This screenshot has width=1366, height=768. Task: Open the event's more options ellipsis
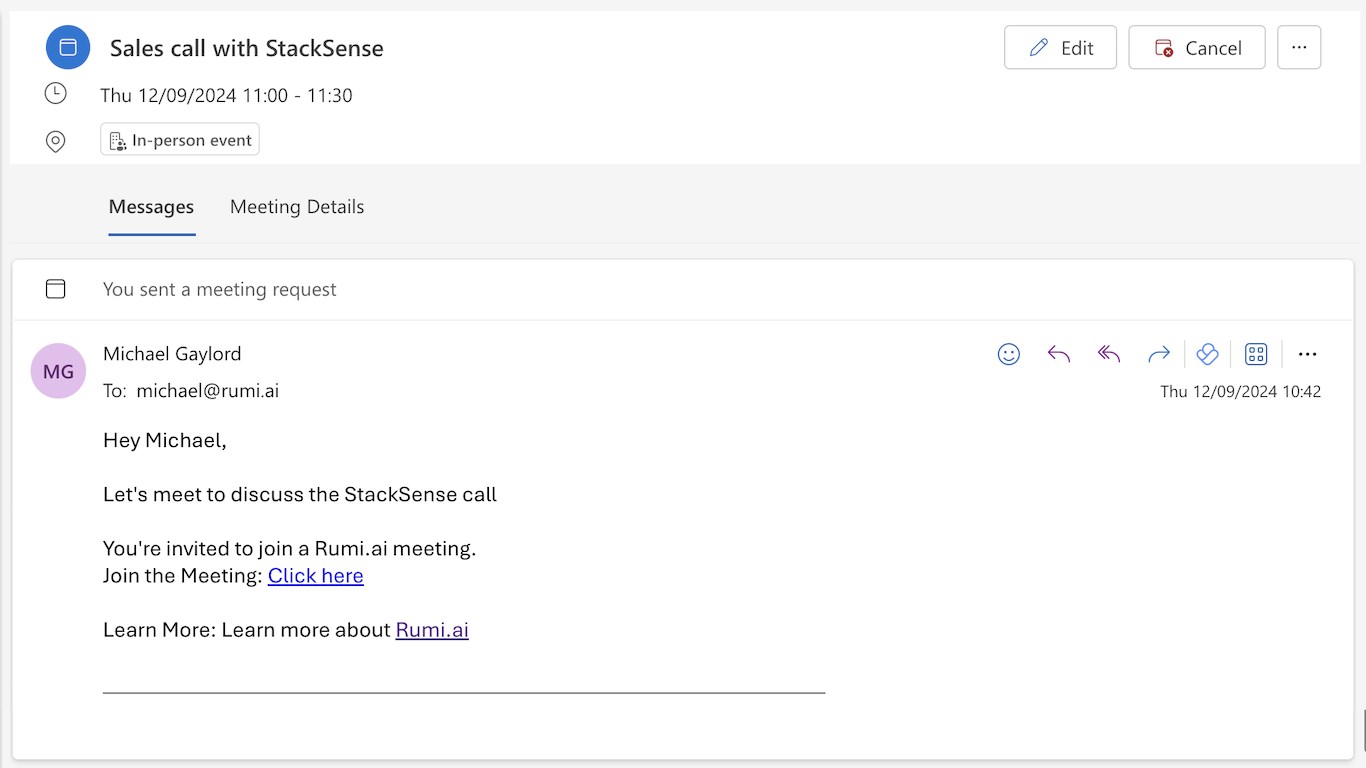coord(1299,47)
